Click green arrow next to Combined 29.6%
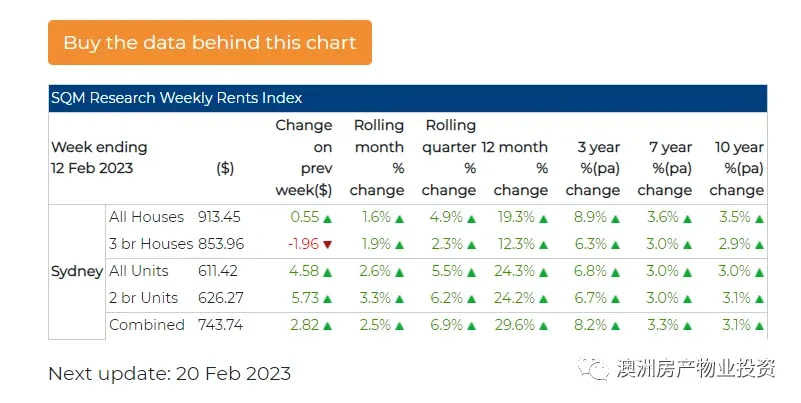The image size is (801, 403). [x=544, y=326]
